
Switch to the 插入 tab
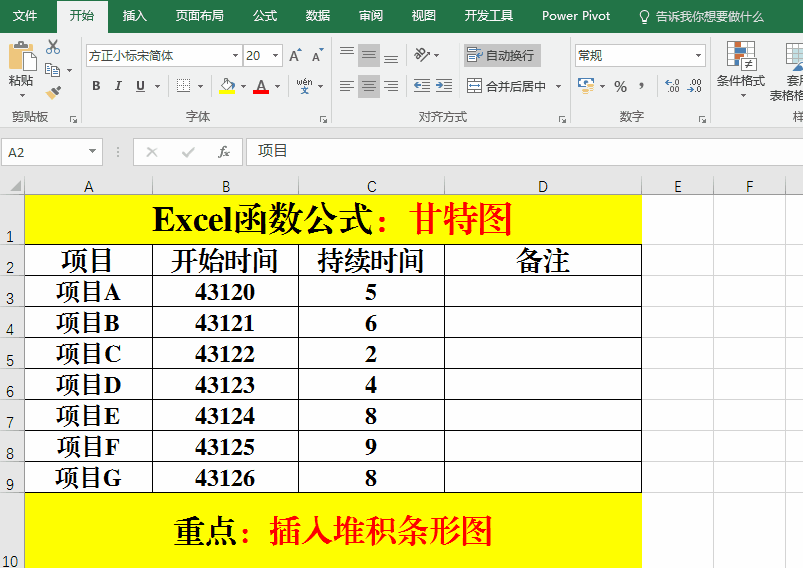pyautogui.click(x=134, y=16)
